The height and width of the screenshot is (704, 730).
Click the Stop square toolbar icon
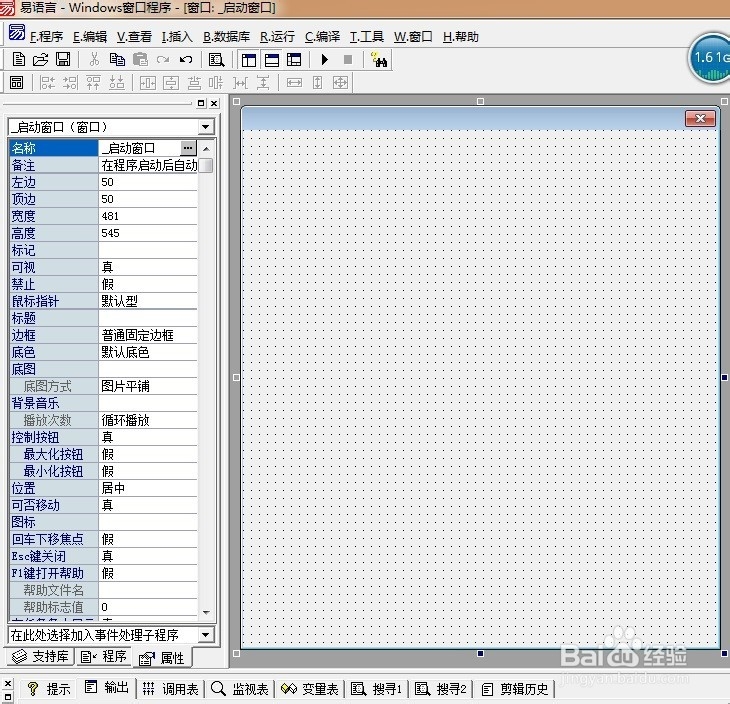(347, 60)
